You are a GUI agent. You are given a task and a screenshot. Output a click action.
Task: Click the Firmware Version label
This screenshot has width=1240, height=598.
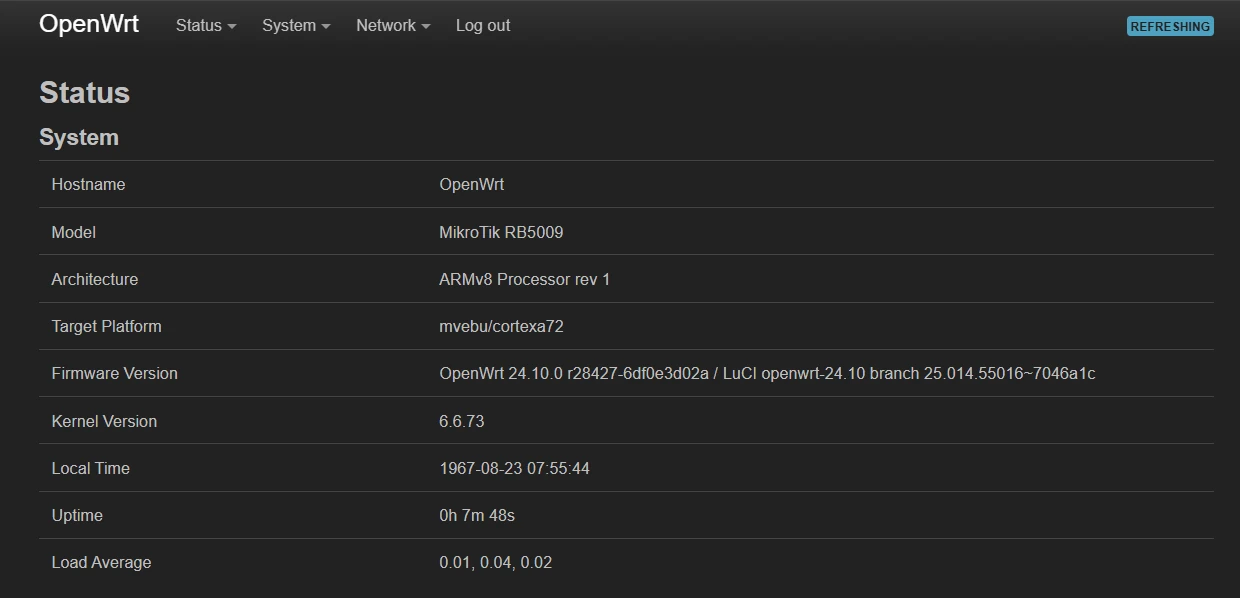coord(114,373)
